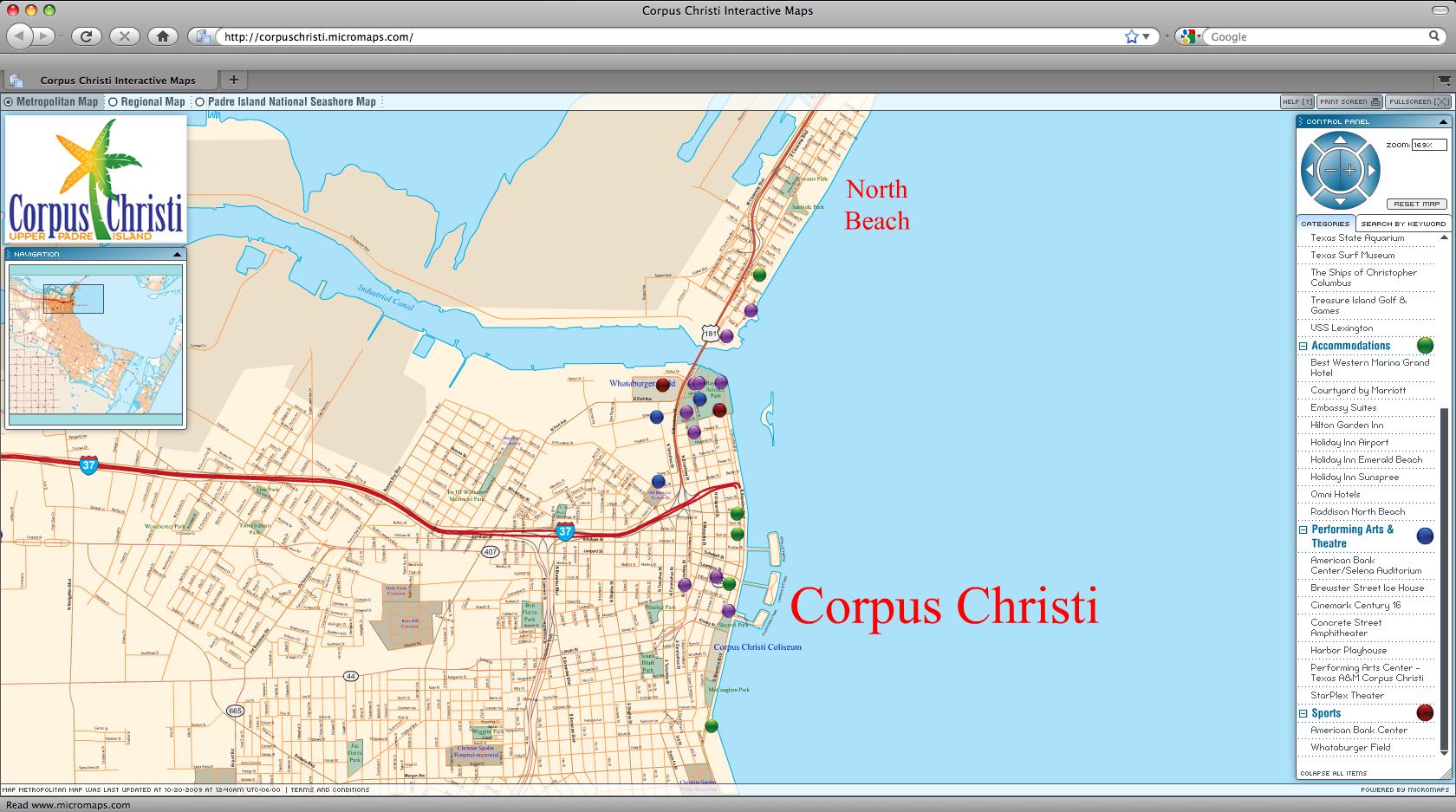Stop loading with the X toolbar icon
The image size is (1456, 812).
(124, 36)
